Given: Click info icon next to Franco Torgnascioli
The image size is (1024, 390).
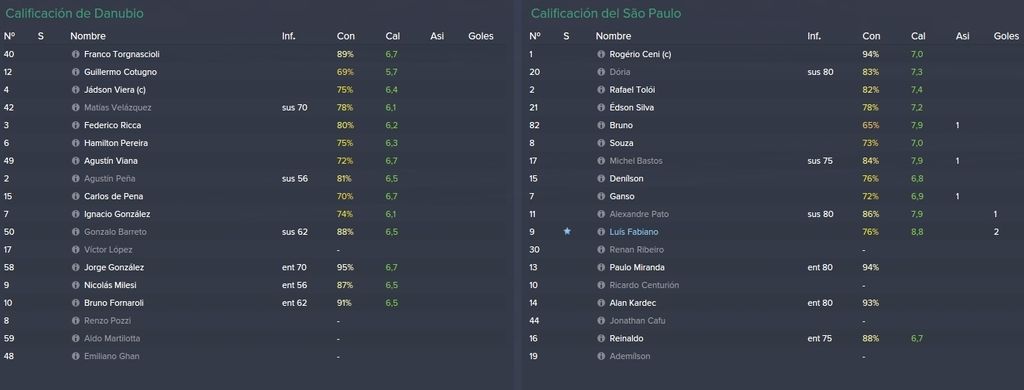Looking at the screenshot, I should 75,54.
